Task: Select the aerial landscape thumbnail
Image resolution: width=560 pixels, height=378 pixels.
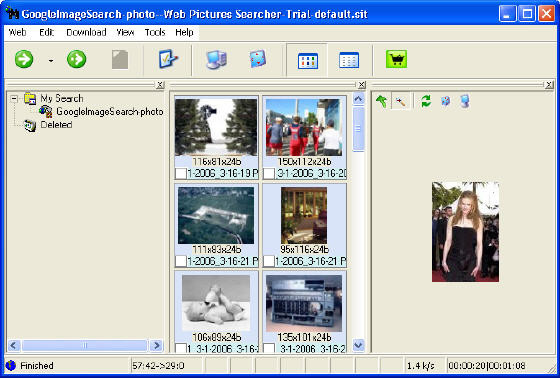Action: click(216, 215)
